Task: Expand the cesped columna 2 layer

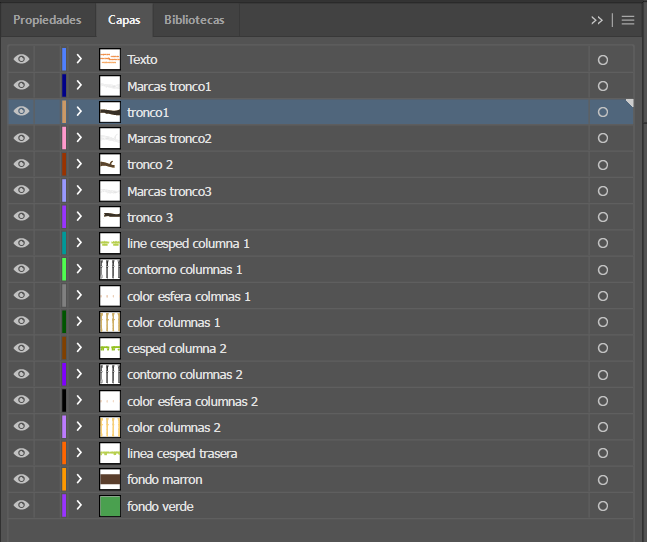Action: pyautogui.click(x=79, y=348)
